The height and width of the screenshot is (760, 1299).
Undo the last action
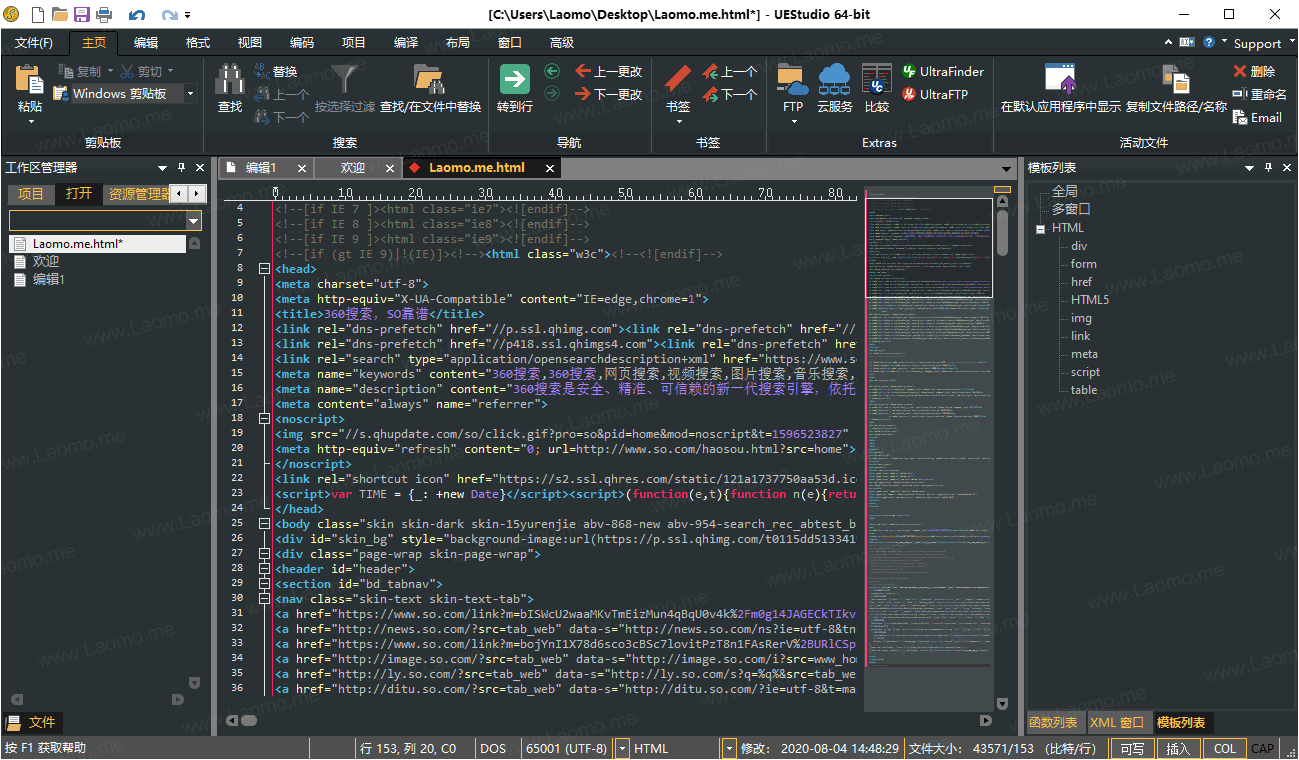(137, 15)
